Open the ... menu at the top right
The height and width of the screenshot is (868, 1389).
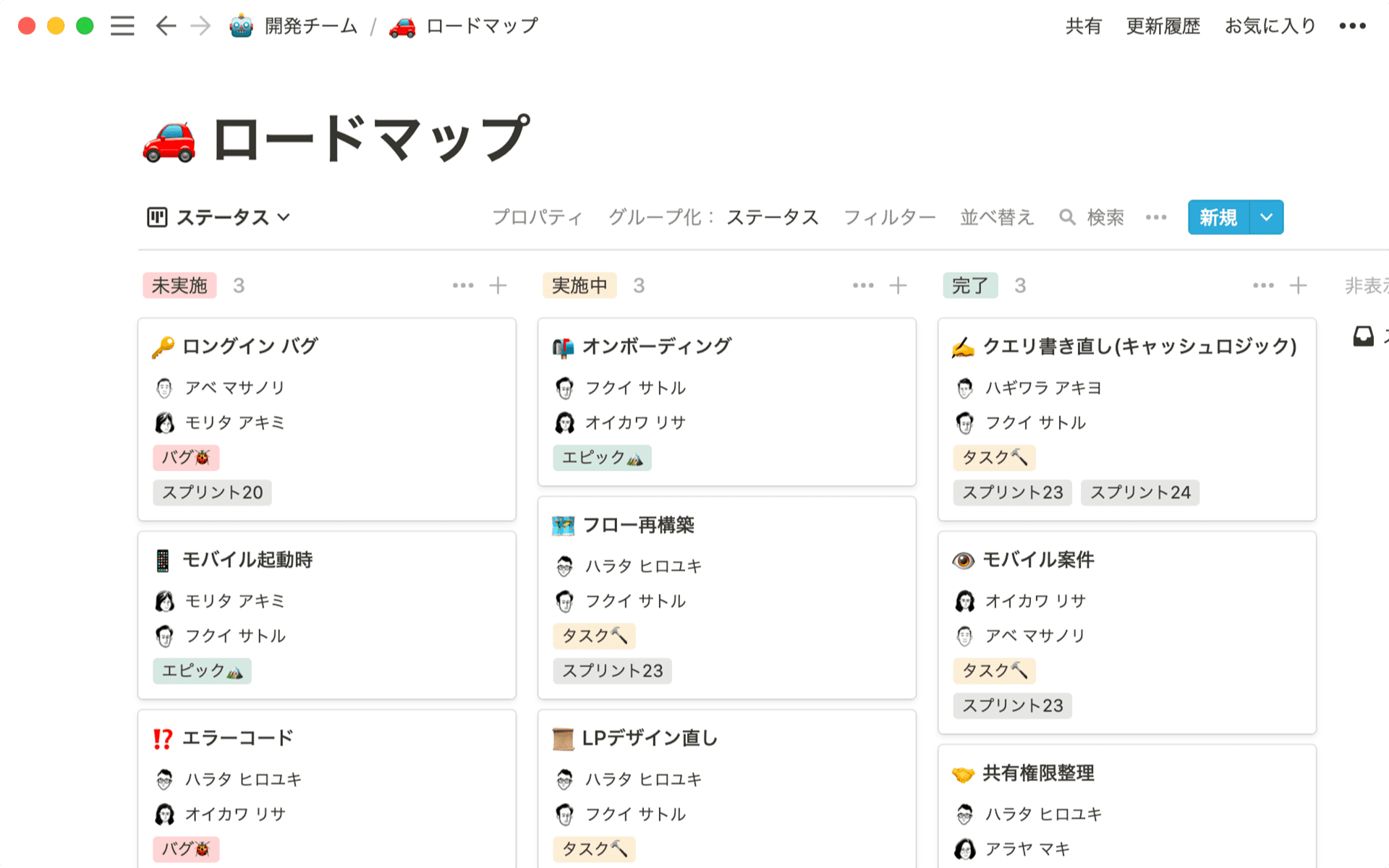pos(1350,26)
